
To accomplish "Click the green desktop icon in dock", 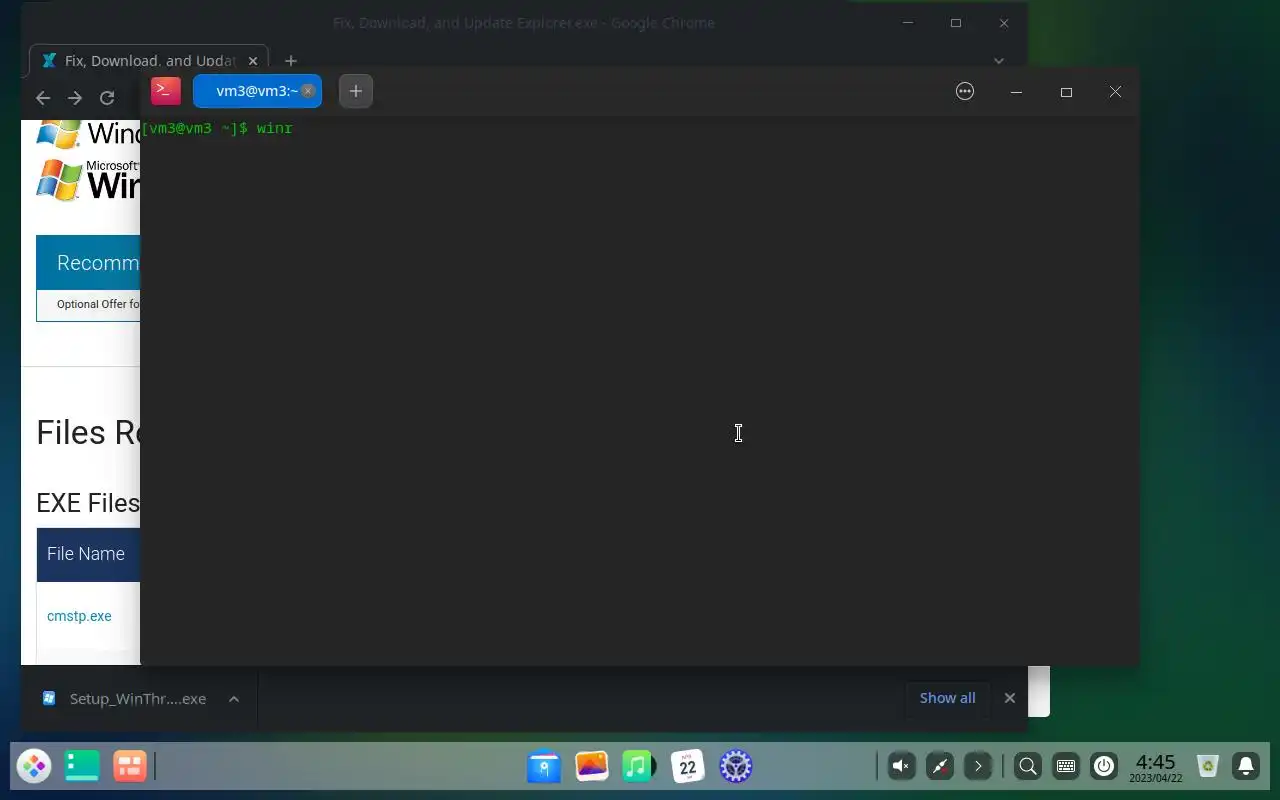I will click(82, 767).
